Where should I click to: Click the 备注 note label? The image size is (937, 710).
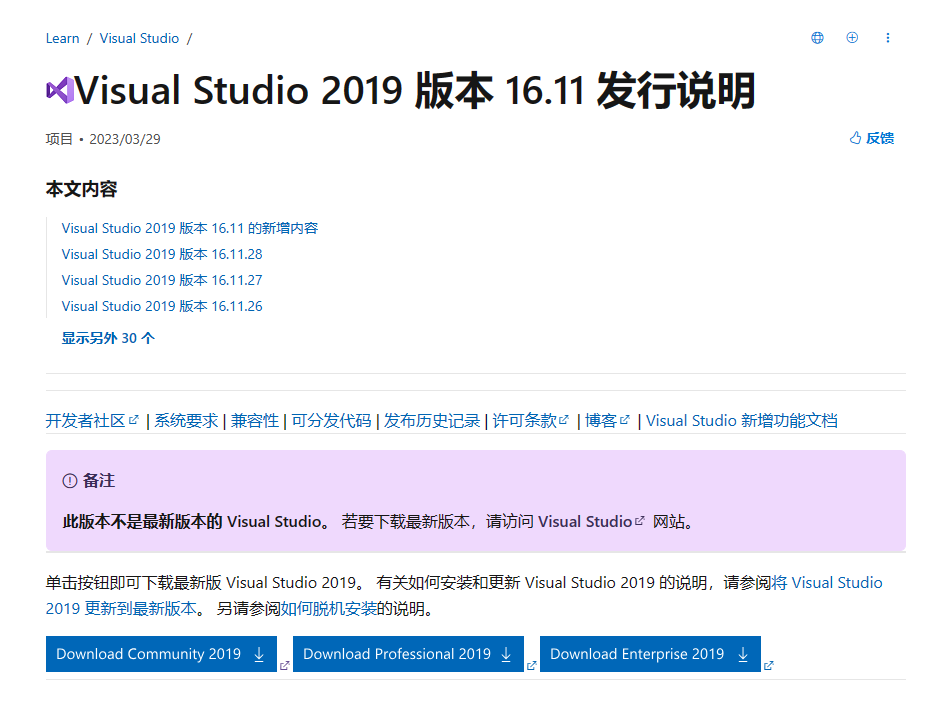tap(99, 481)
